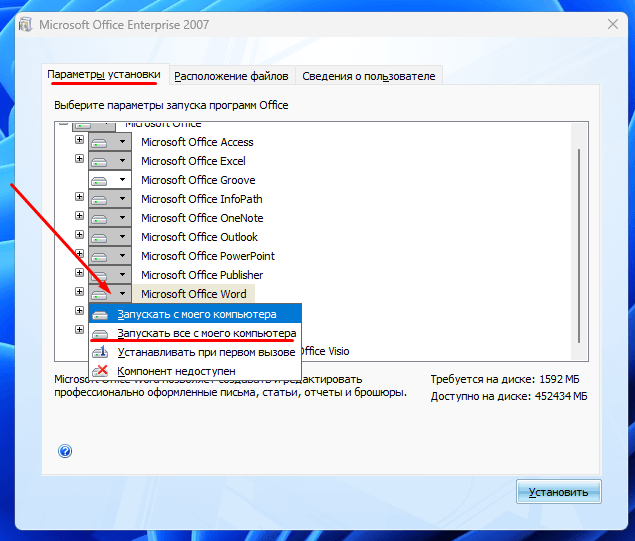Select the 'Microsoft Office Access' tree label
Image resolution: width=635 pixels, height=541 pixels.
click(x=197, y=142)
